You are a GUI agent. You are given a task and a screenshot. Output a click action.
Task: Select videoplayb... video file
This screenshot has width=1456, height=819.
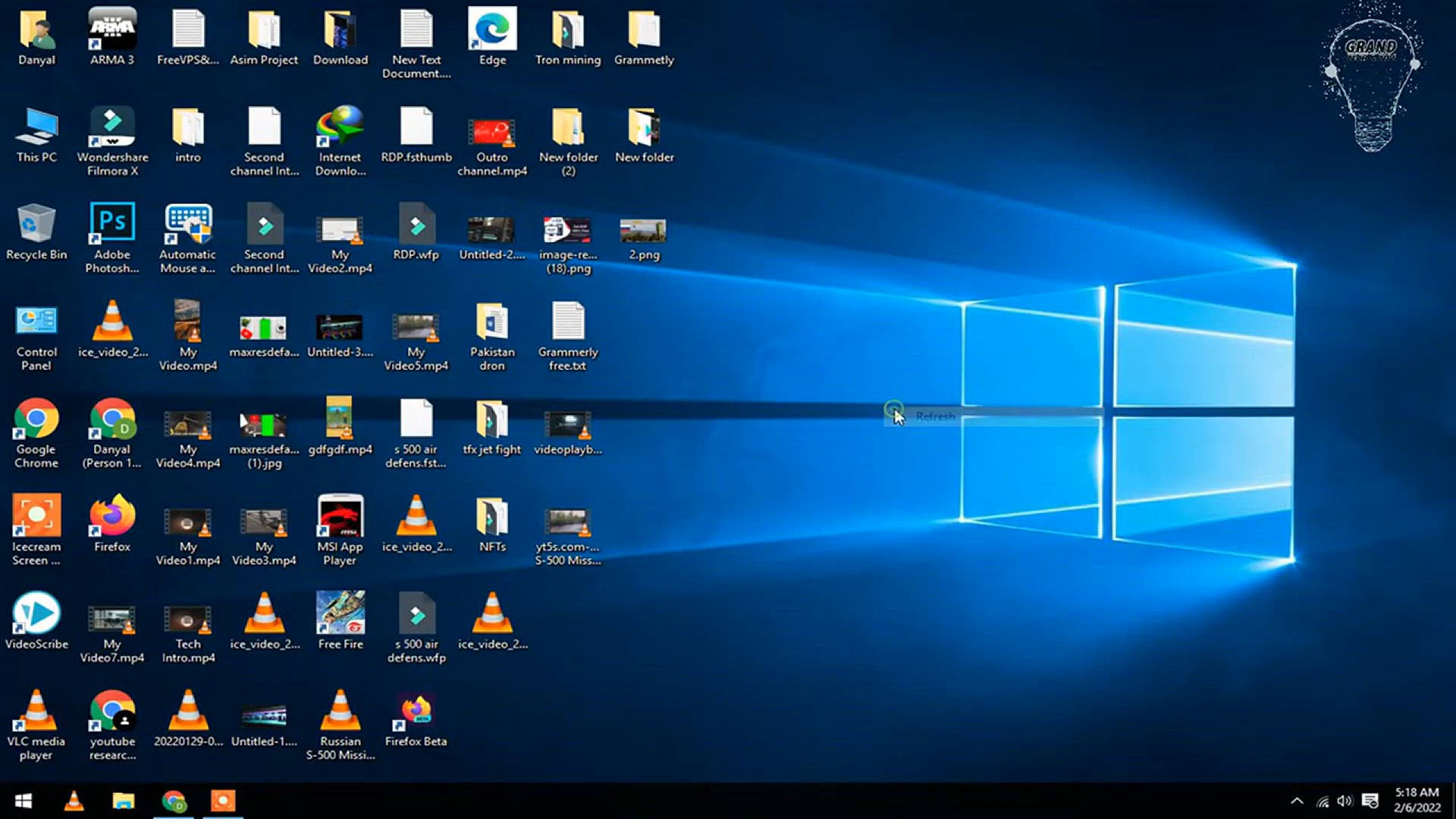point(568,433)
